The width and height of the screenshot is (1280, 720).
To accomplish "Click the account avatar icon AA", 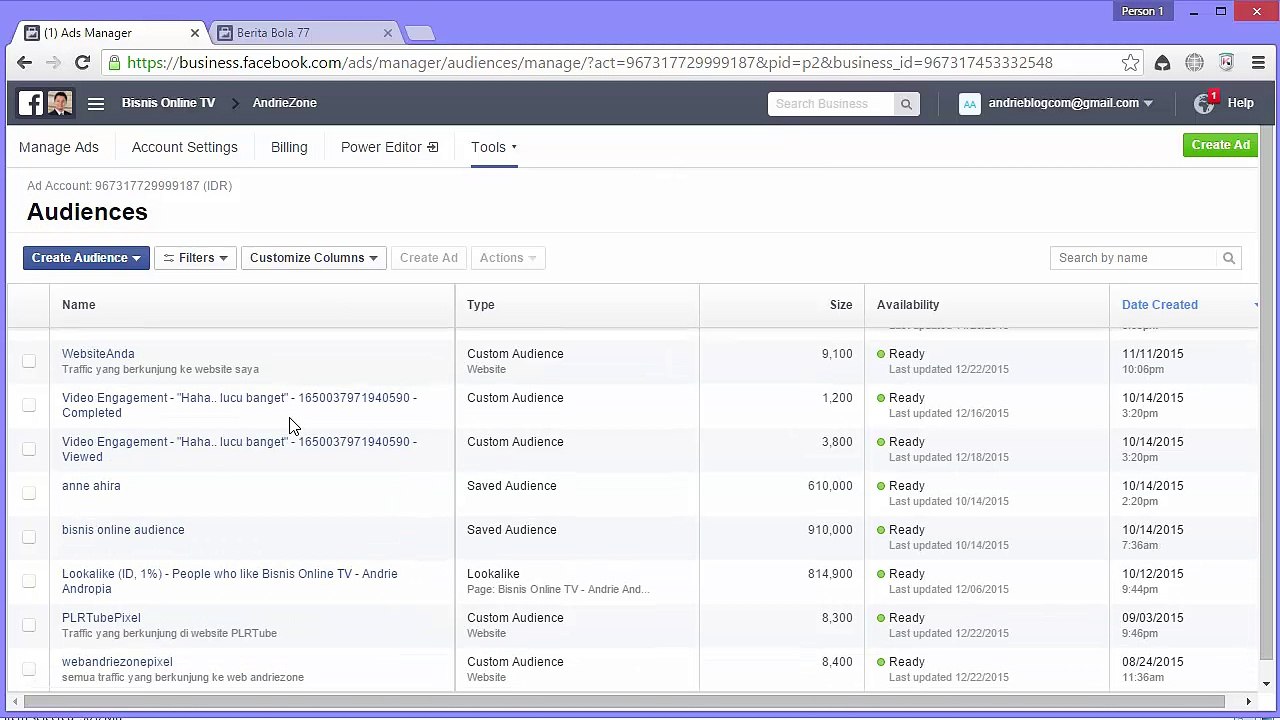I will tap(969, 103).
